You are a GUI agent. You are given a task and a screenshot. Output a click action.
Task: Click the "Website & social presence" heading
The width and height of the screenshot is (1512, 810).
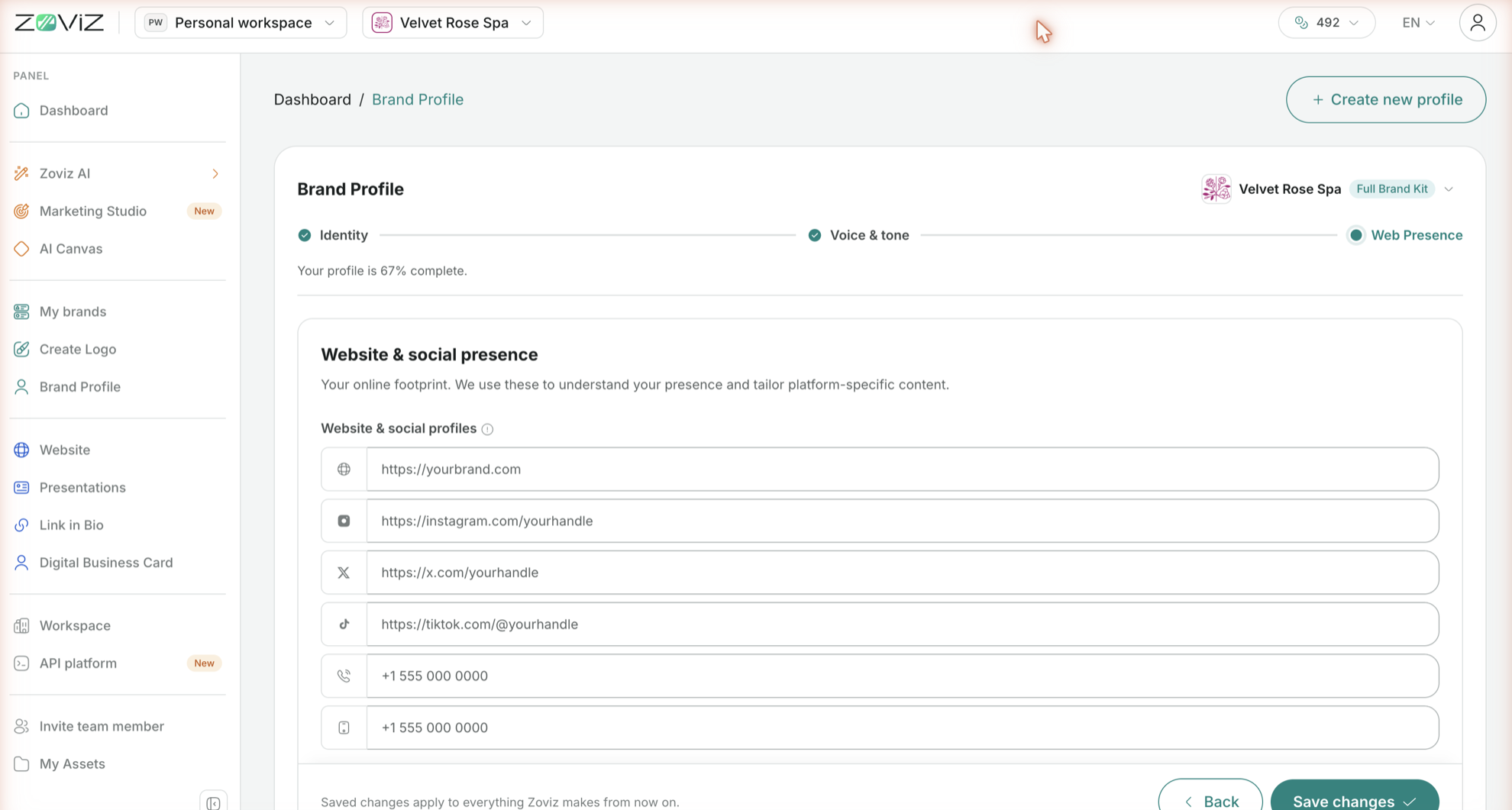(429, 354)
